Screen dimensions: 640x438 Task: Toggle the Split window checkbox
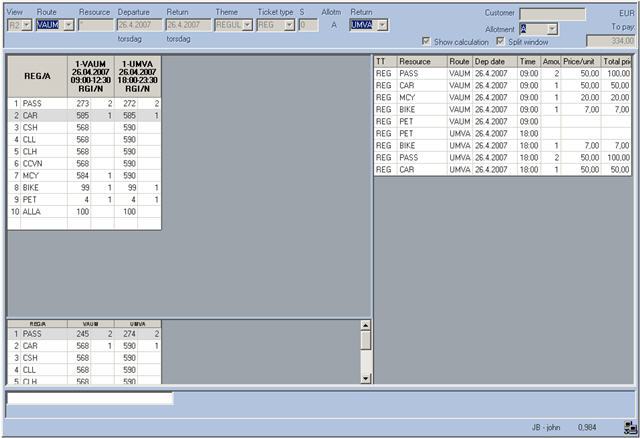pos(500,41)
